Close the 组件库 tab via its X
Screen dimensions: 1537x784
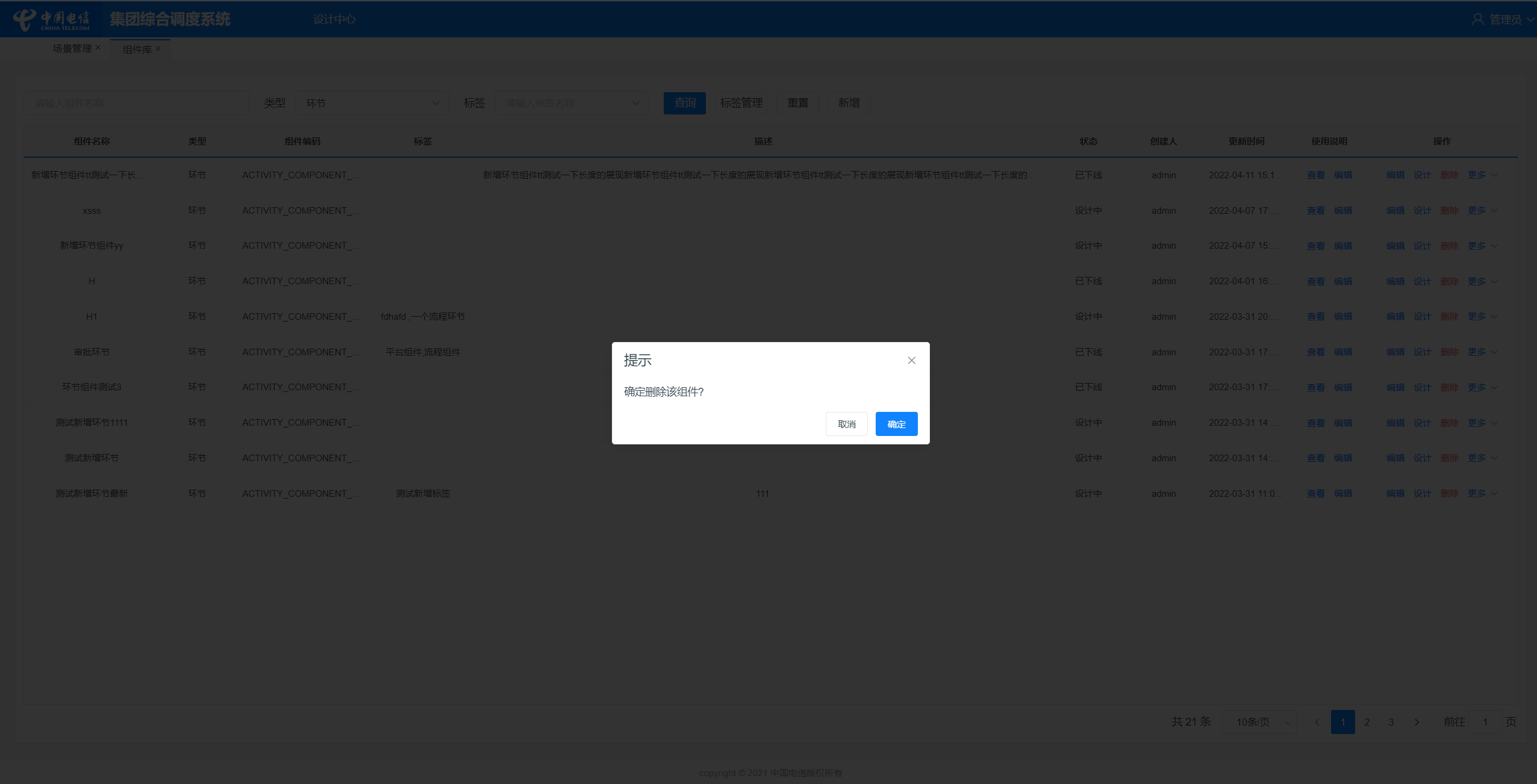(158, 48)
